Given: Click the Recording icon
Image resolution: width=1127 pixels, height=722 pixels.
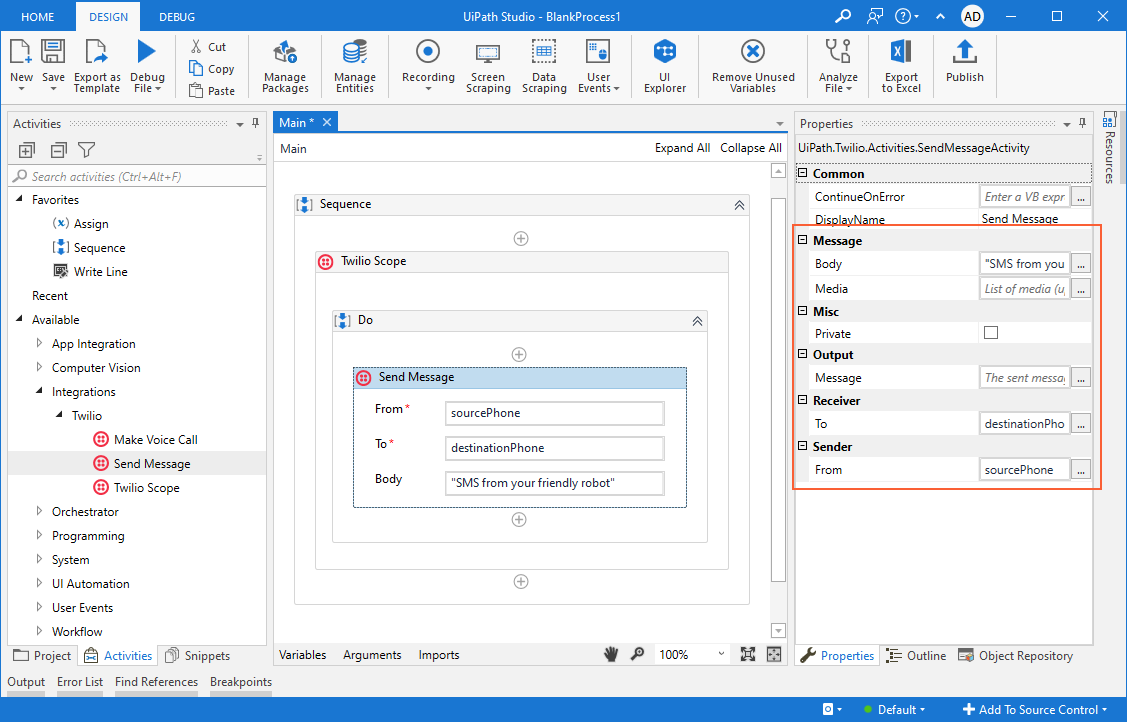Looking at the screenshot, I should pos(428,52).
